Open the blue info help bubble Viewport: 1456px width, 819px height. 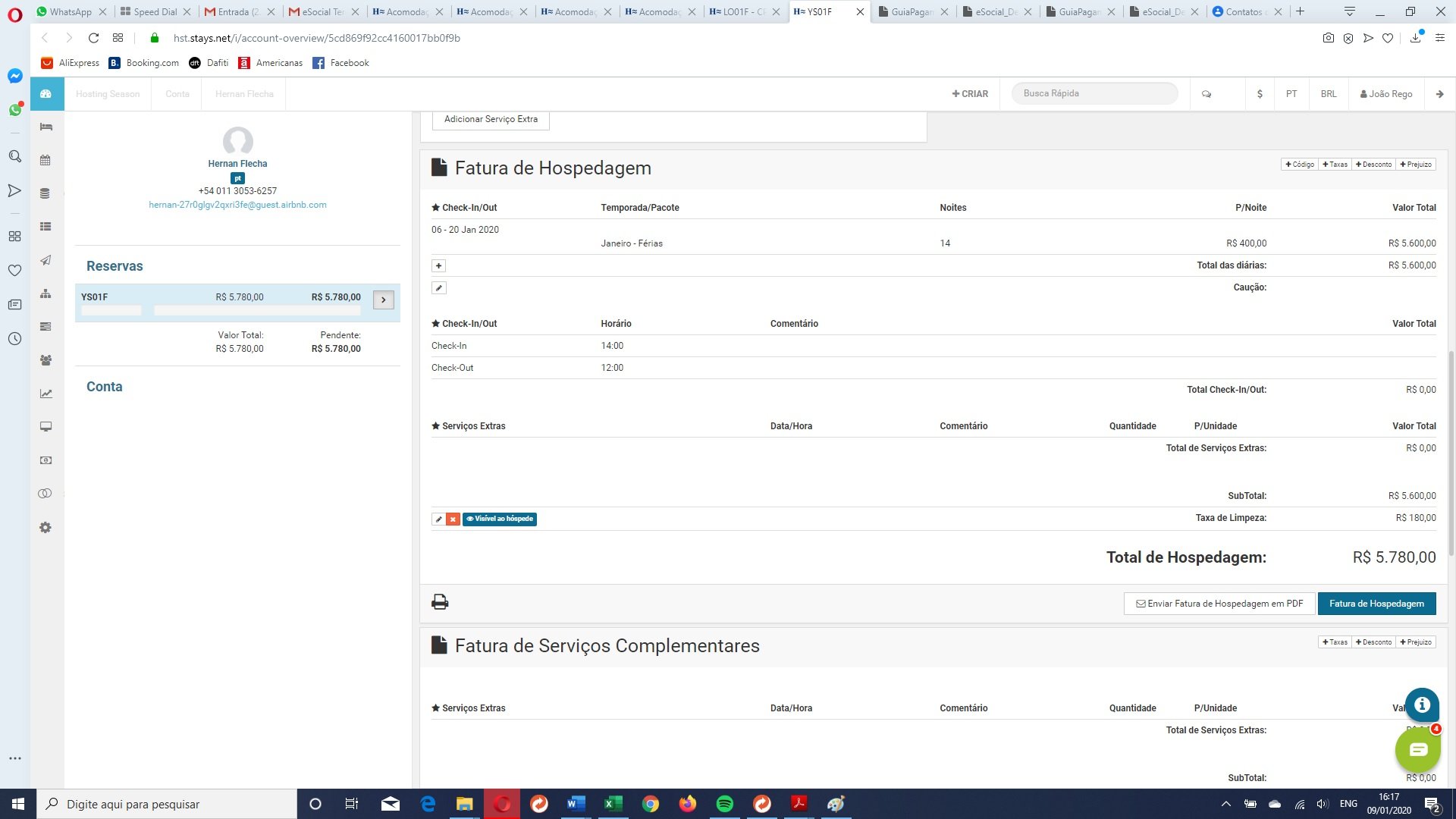[1422, 704]
